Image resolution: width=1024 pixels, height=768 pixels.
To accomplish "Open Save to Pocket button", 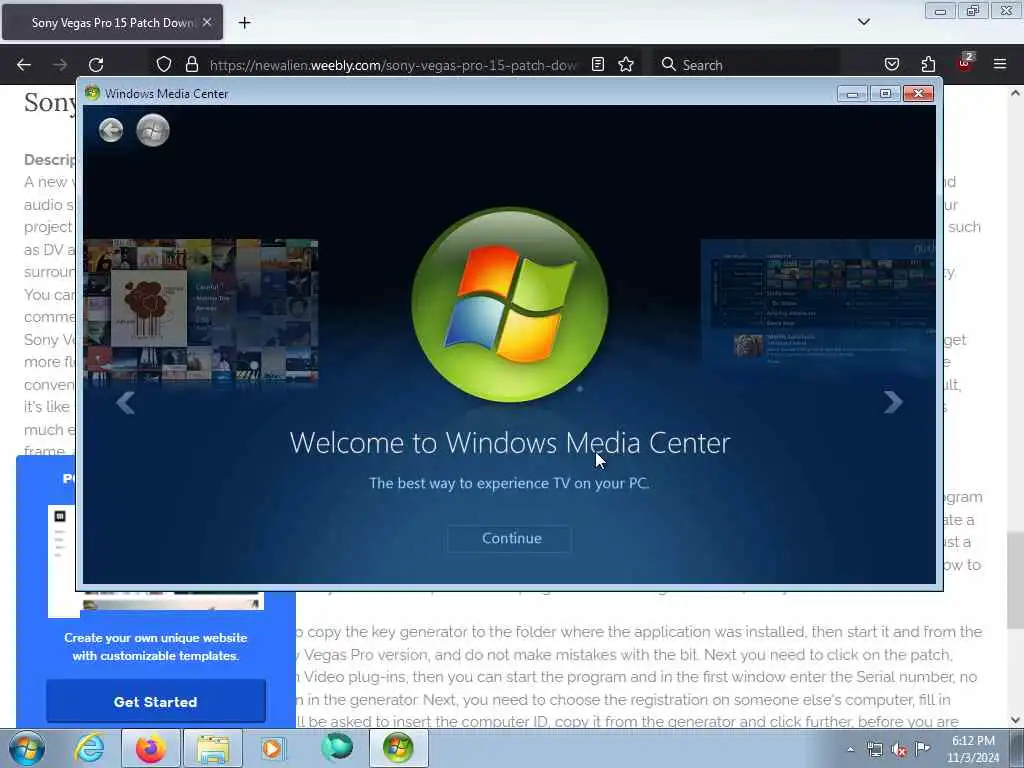I will [891, 65].
